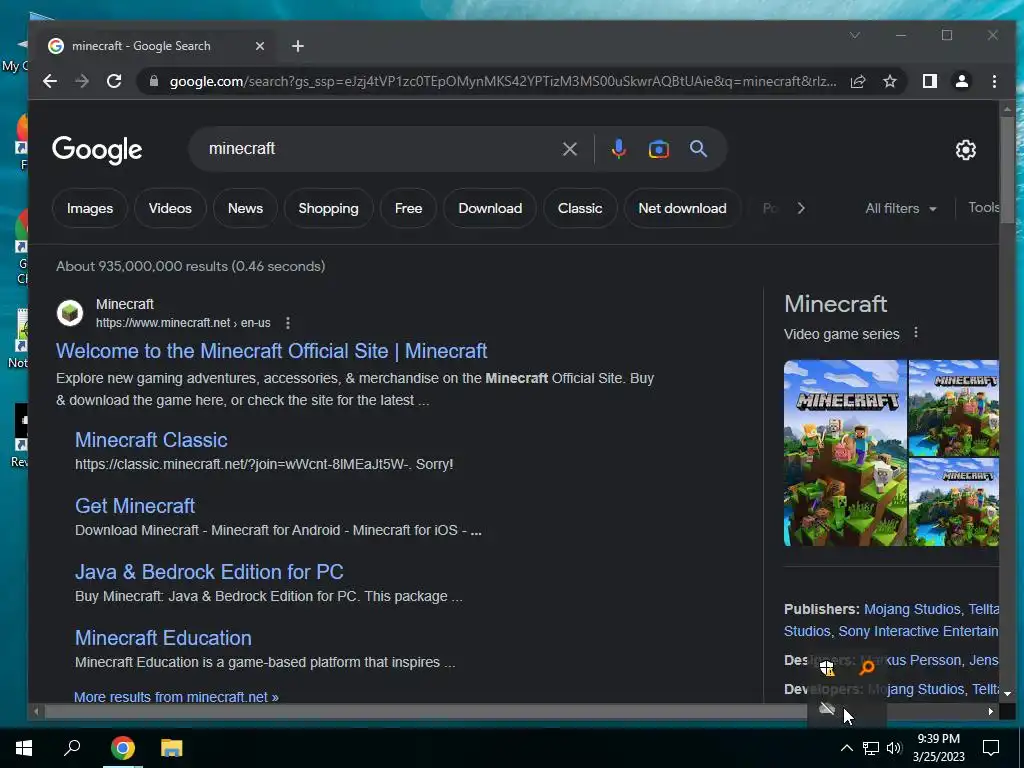Click the address bar URL

(503, 81)
